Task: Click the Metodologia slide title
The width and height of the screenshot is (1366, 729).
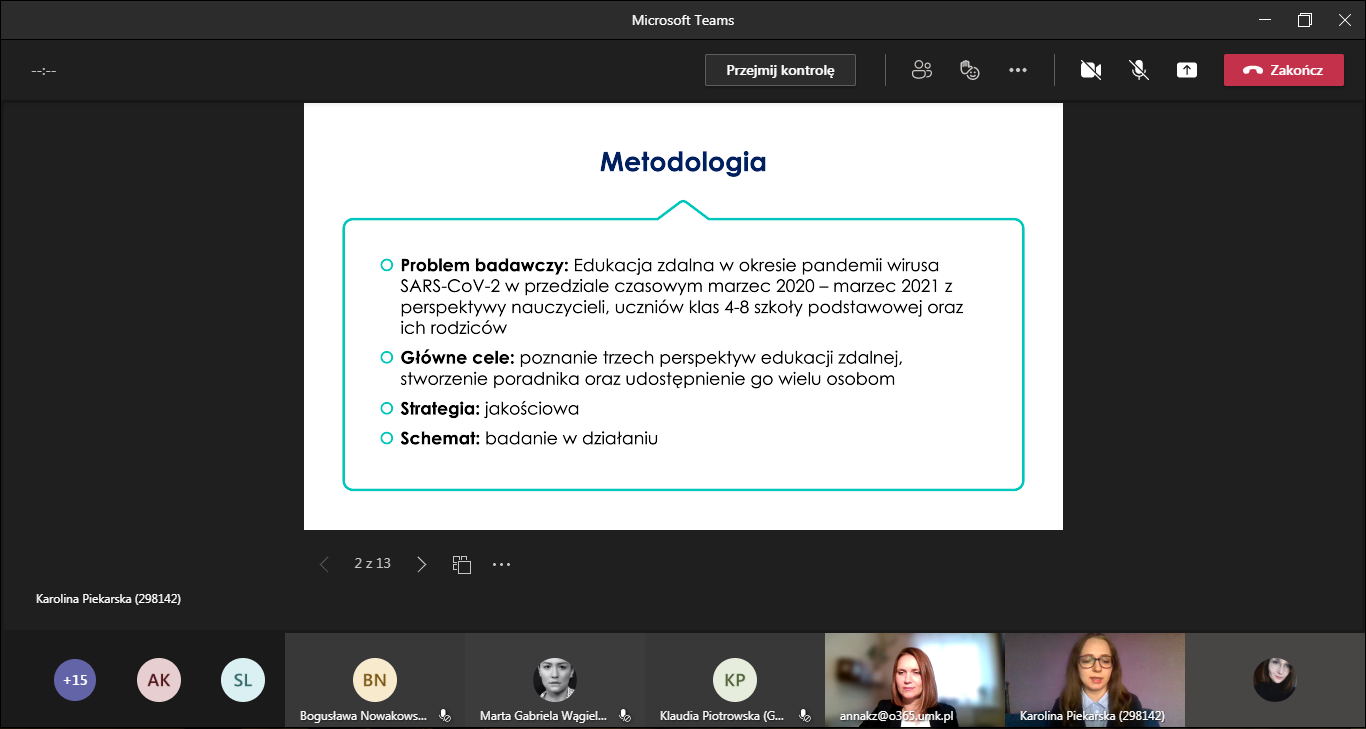Action: pos(683,162)
